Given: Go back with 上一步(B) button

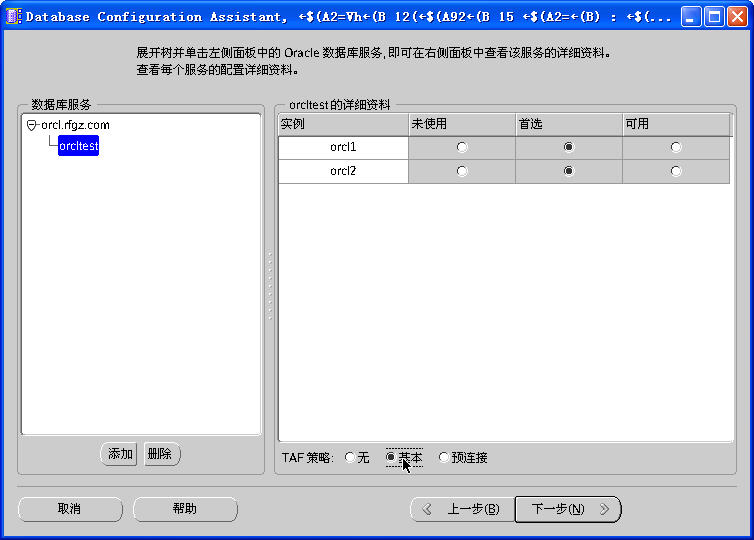Looking at the screenshot, I should pyautogui.click(x=463, y=509).
